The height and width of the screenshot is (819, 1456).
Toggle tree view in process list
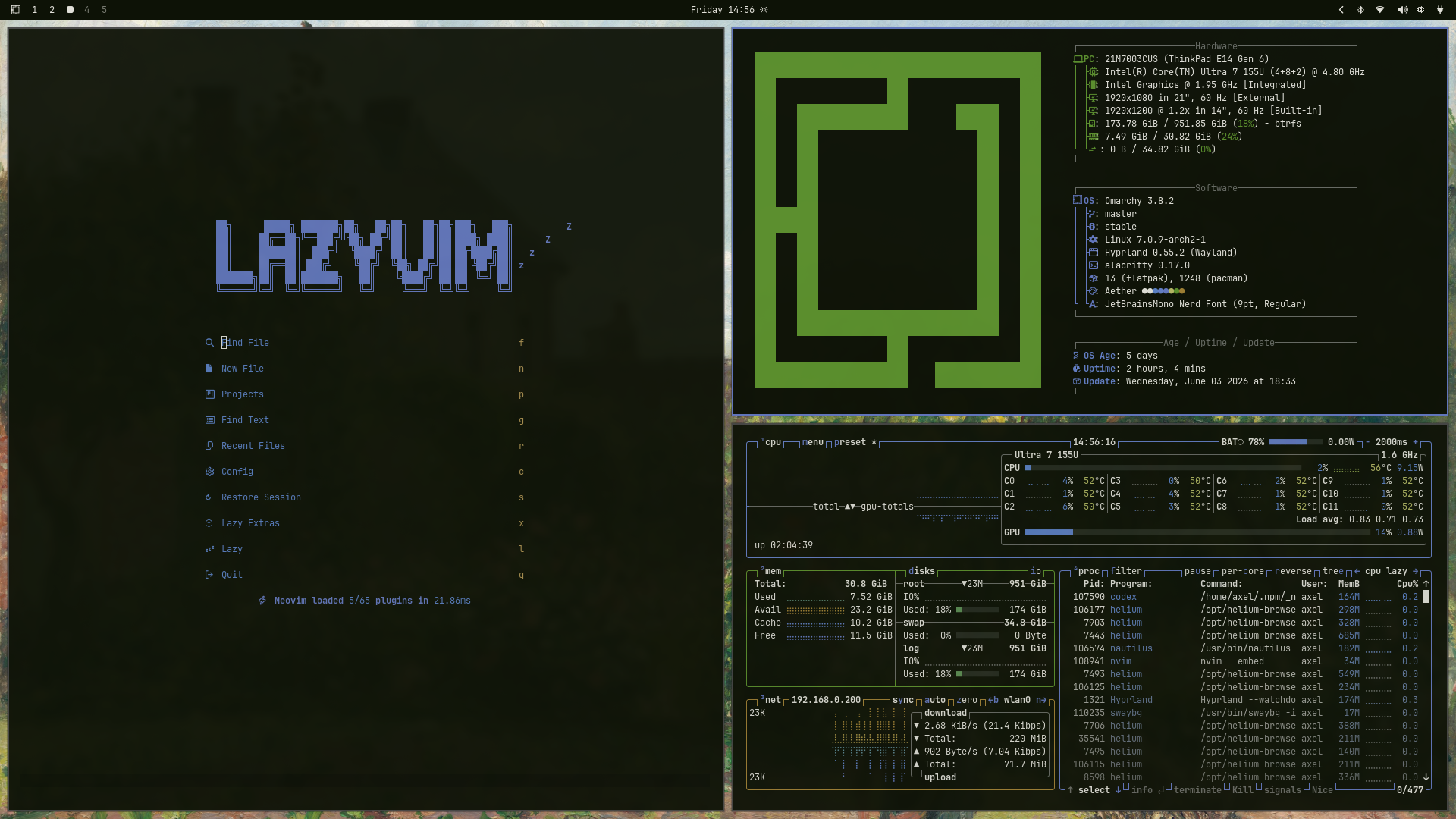point(1333,571)
